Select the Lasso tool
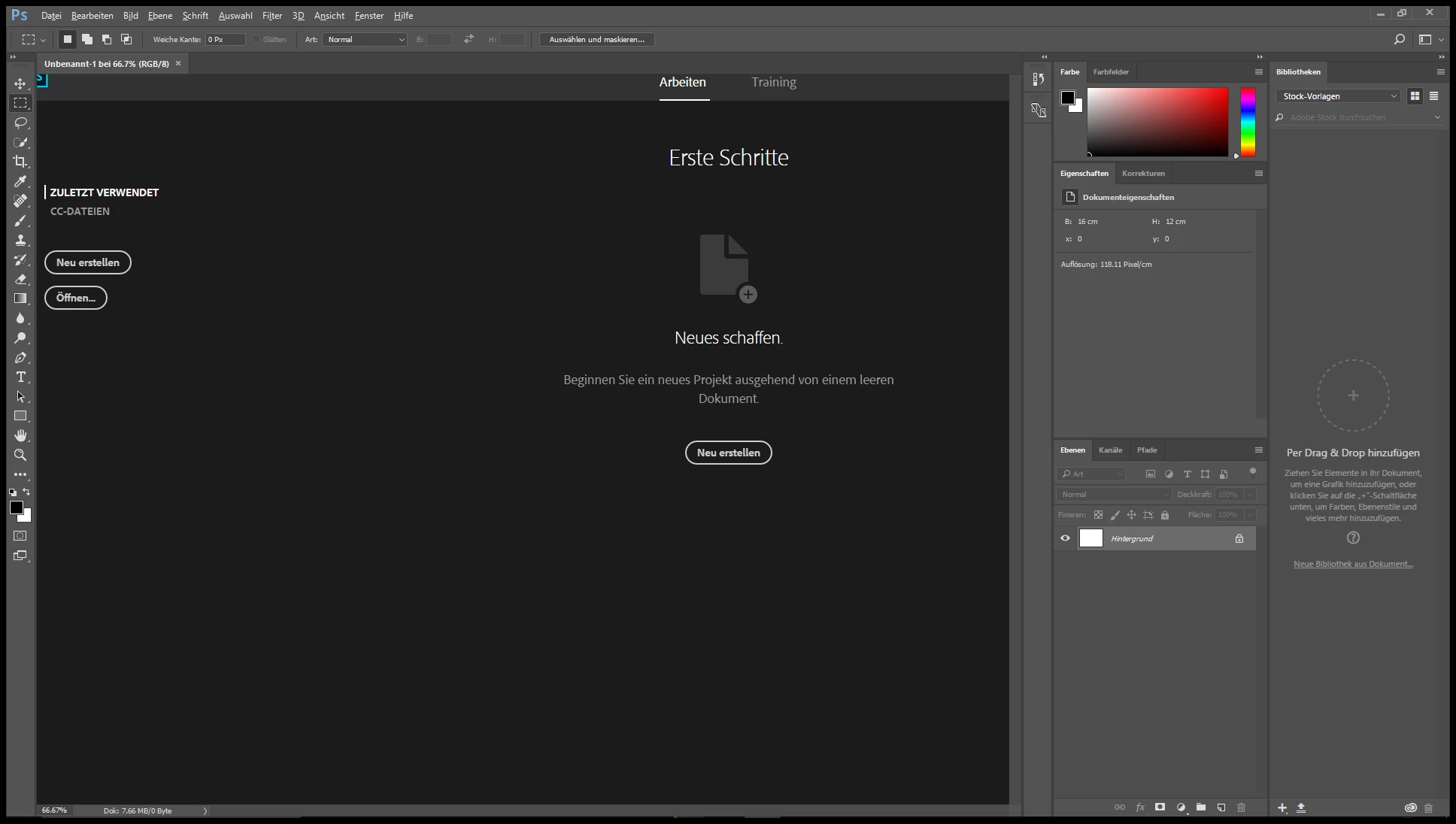 pyautogui.click(x=20, y=123)
